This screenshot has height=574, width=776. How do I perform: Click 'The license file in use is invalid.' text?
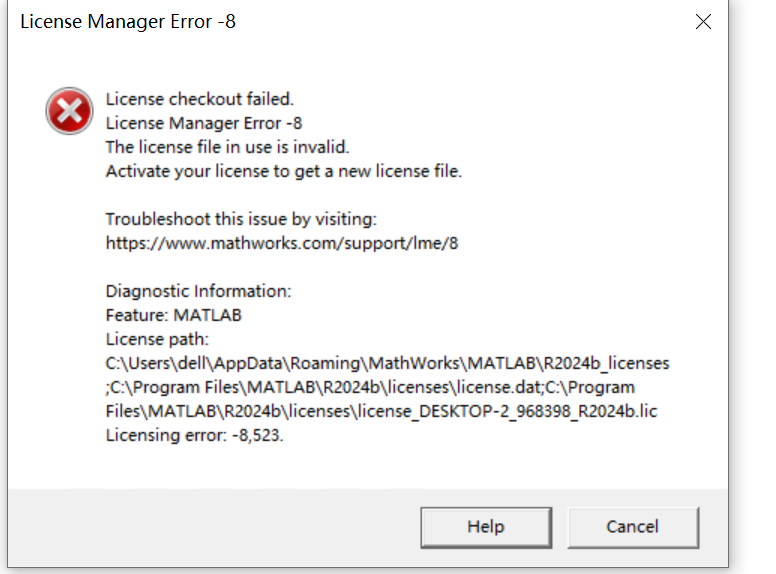227,147
